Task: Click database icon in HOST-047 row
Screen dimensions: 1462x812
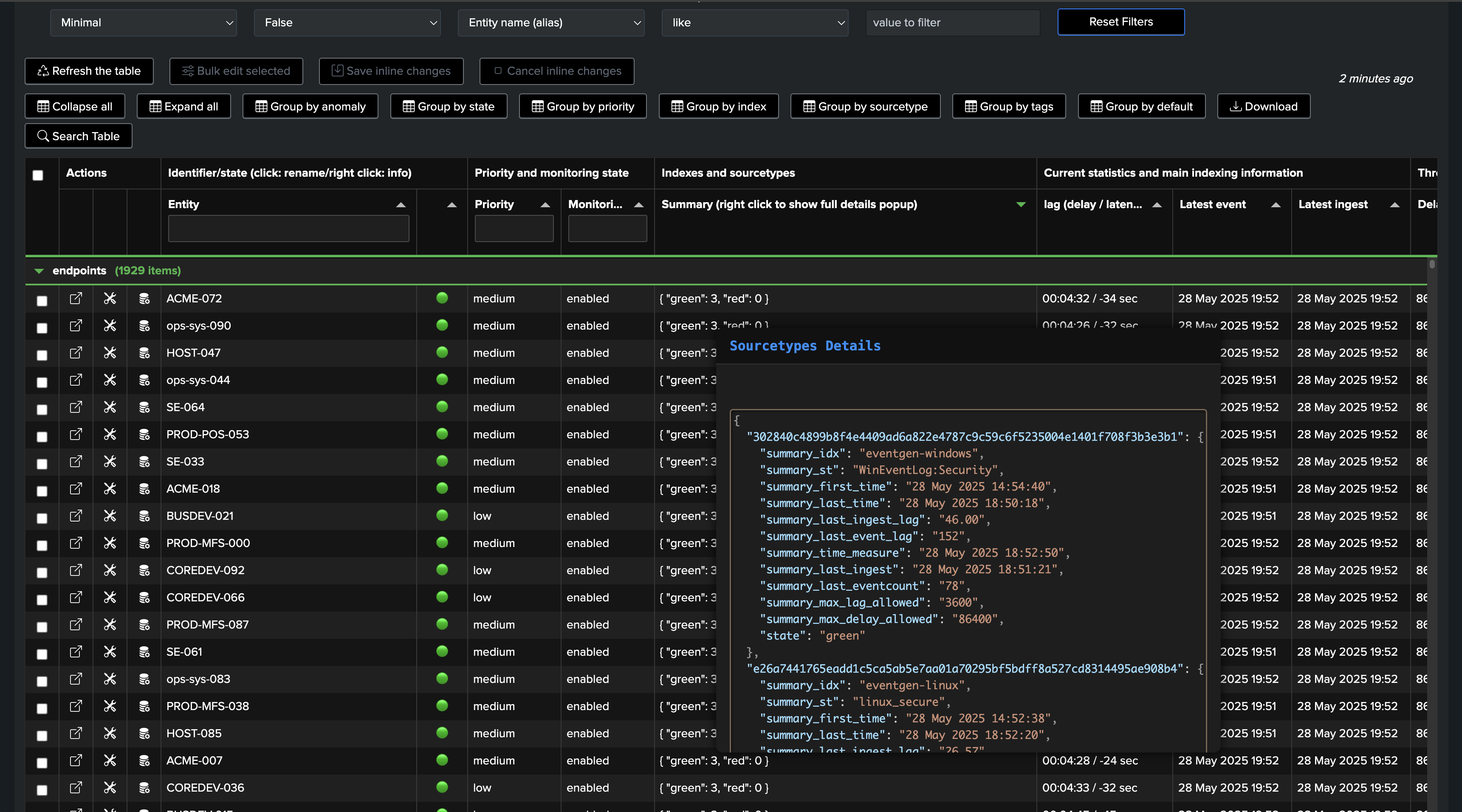Action: 144,353
